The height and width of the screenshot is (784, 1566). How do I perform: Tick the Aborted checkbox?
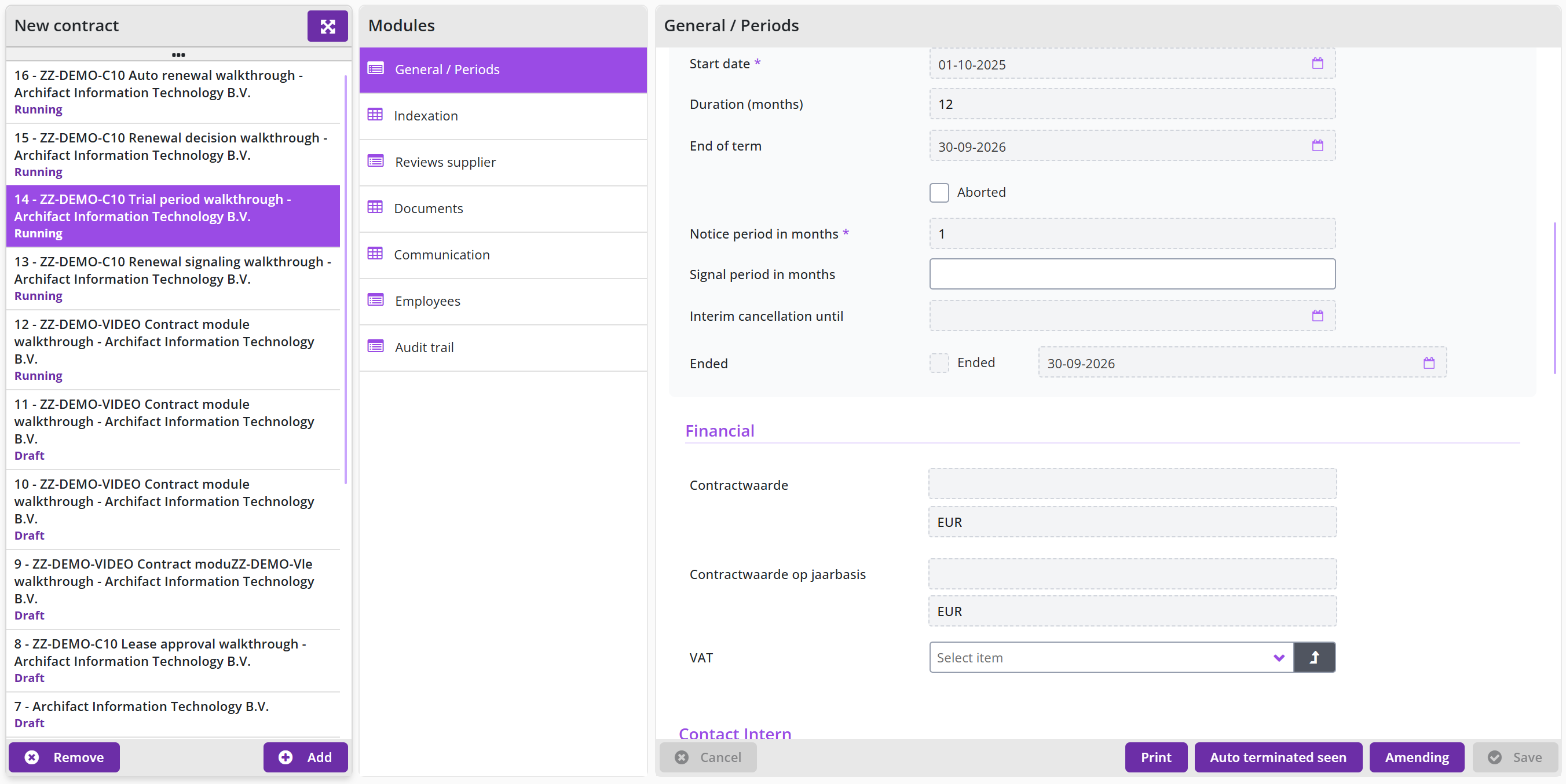939,193
